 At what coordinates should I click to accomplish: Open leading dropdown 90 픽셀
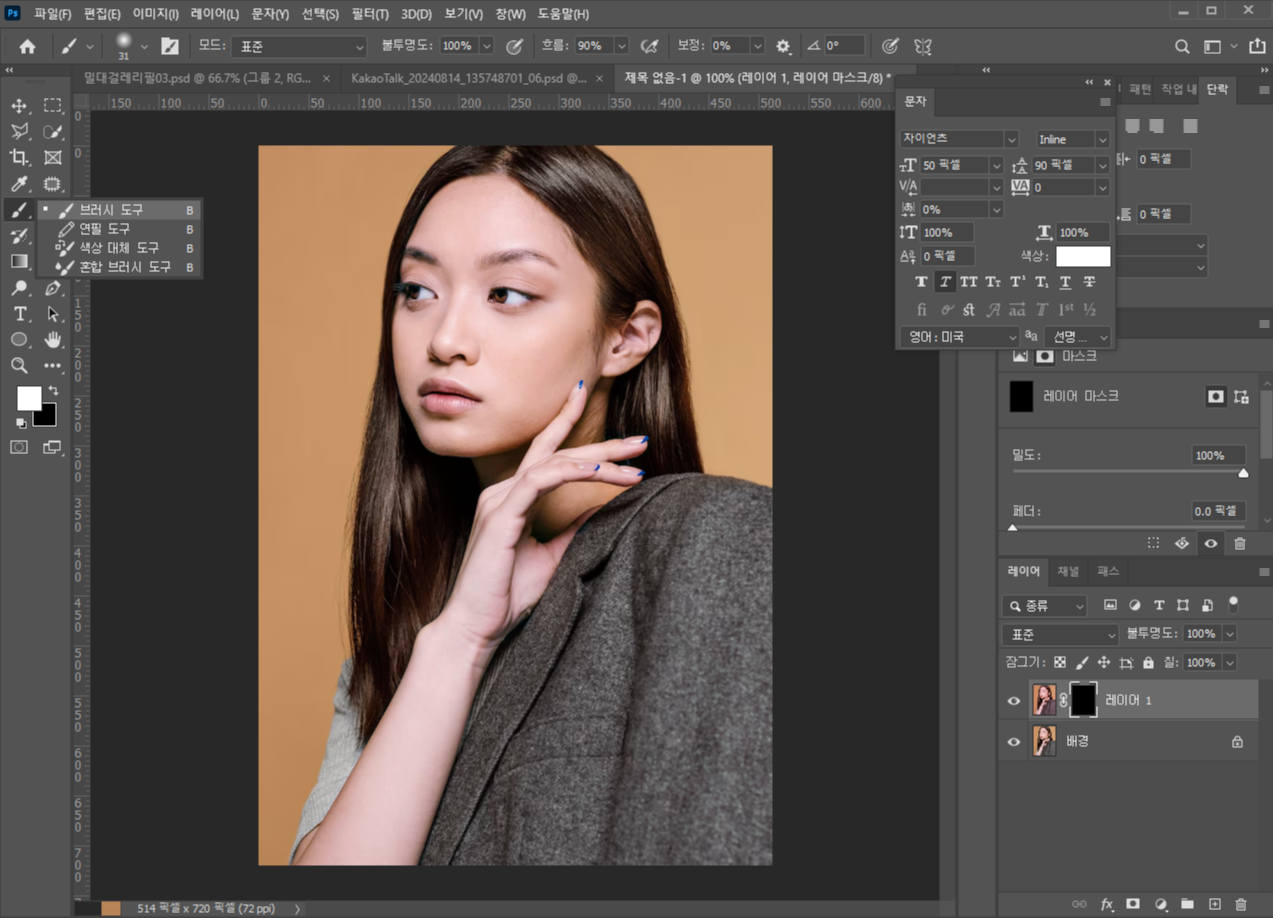pos(1102,165)
